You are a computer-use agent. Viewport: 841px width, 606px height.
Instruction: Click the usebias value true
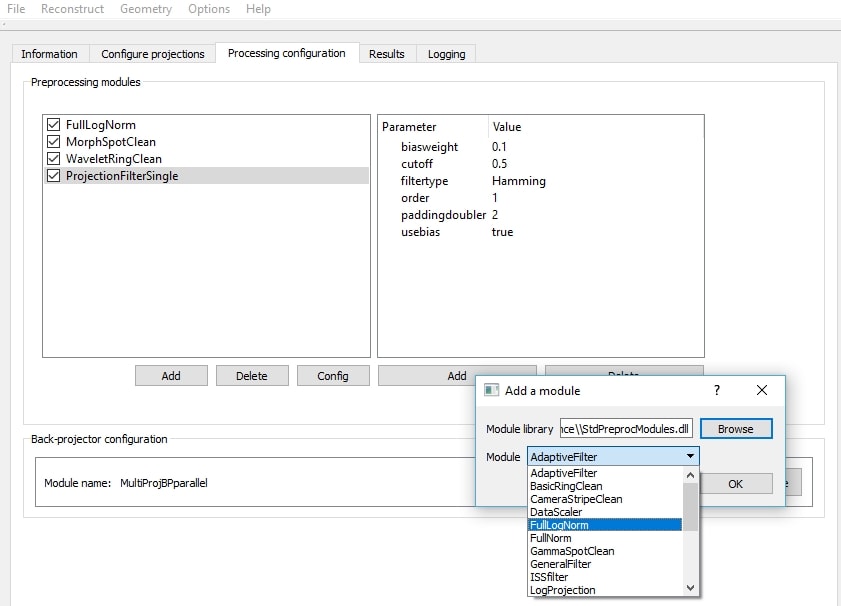(x=503, y=232)
